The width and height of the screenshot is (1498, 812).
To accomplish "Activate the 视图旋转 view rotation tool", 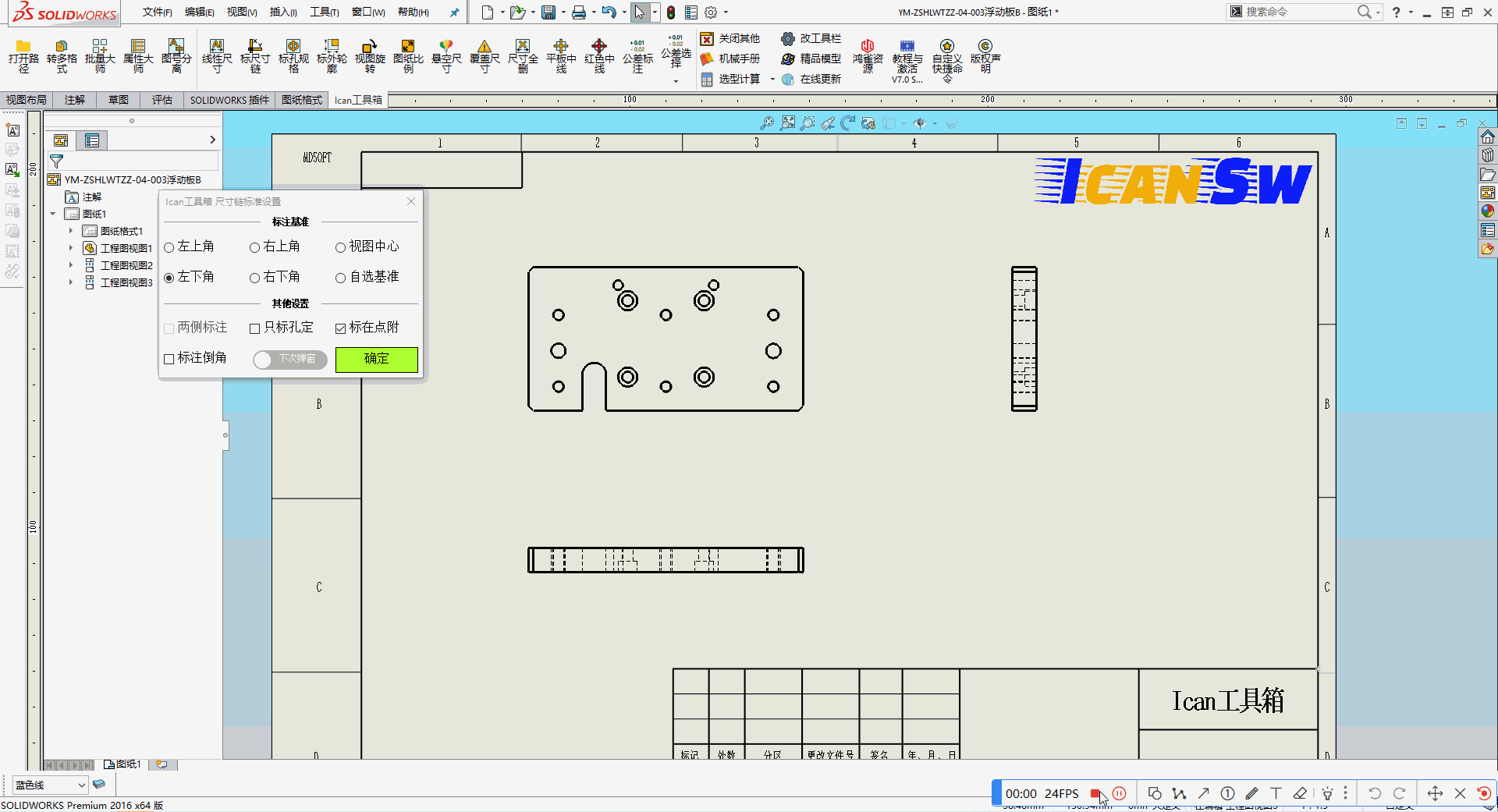I will click(x=370, y=47).
